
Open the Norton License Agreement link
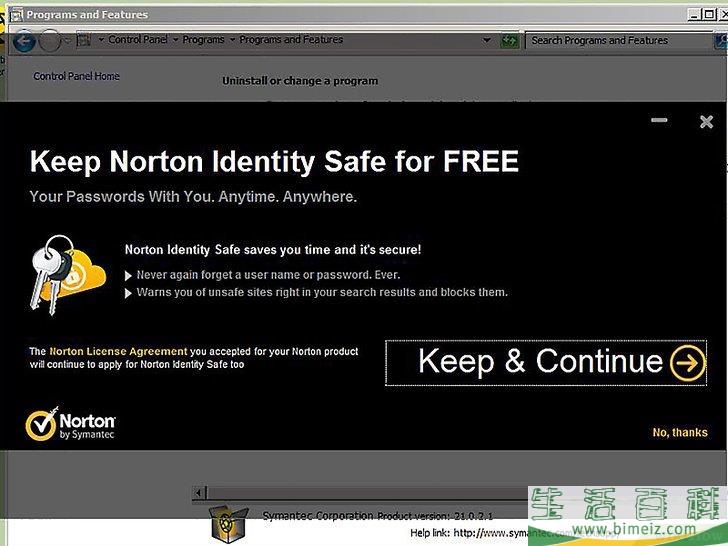tap(118, 351)
